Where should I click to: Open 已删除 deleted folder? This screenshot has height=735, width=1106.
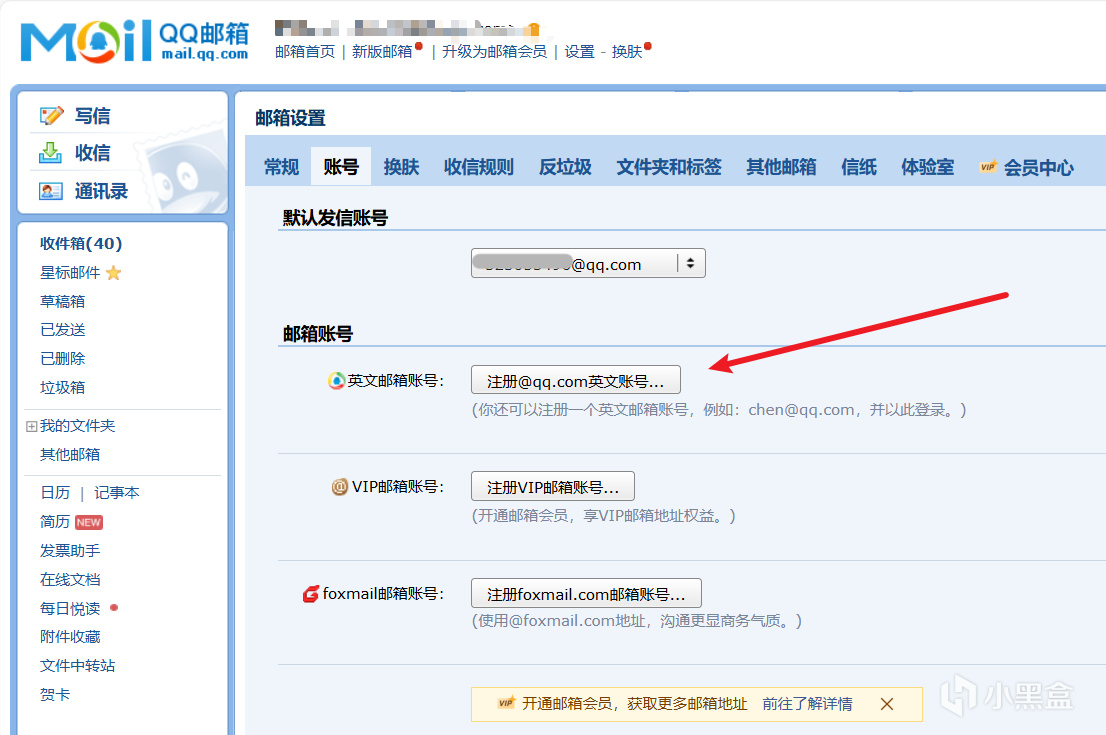(x=63, y=359)
